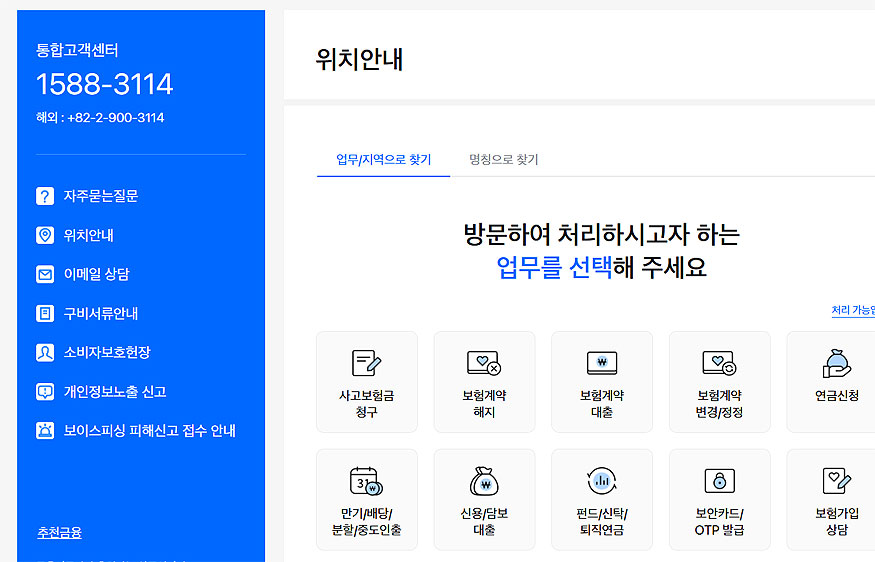The height and width of the screenshot is (562, 875).
Task: Choose the 보험가입 상담 card label
Action: pyautogui.click(x=836, y=521)
